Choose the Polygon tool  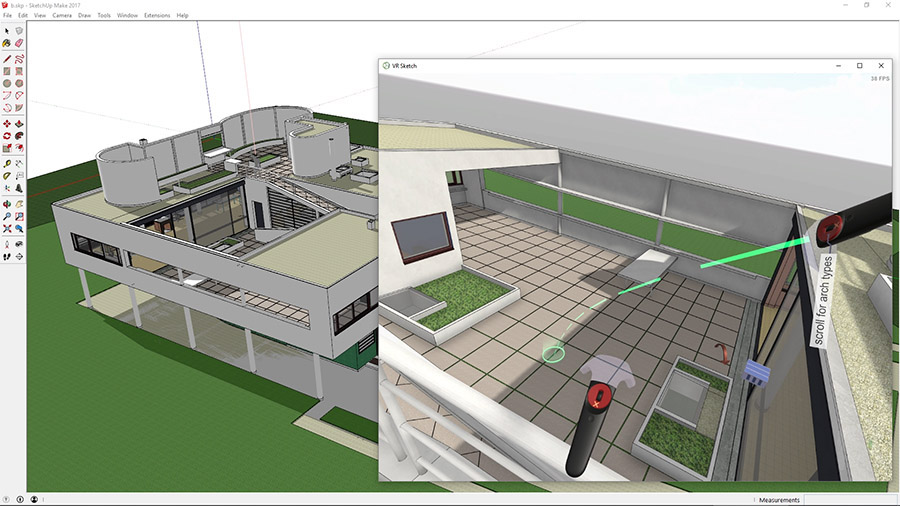coord(19,83)
